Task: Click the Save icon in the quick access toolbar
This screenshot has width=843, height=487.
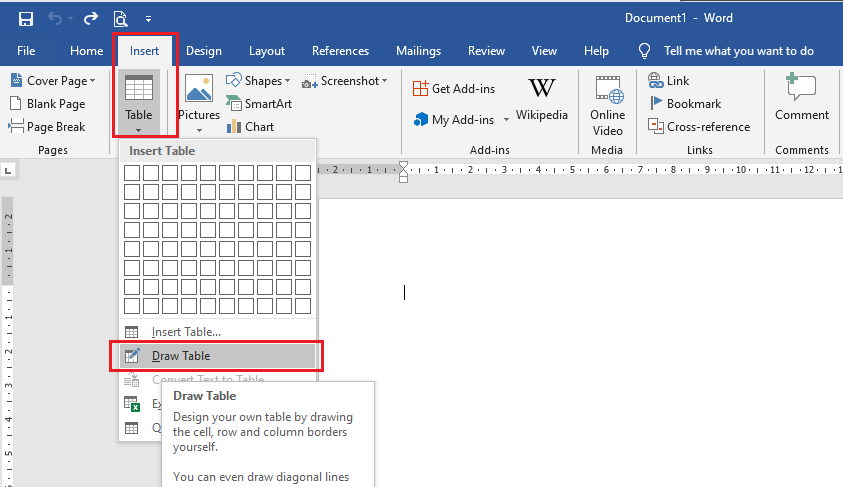Action: pyautogui.click(x=26, y=19)
